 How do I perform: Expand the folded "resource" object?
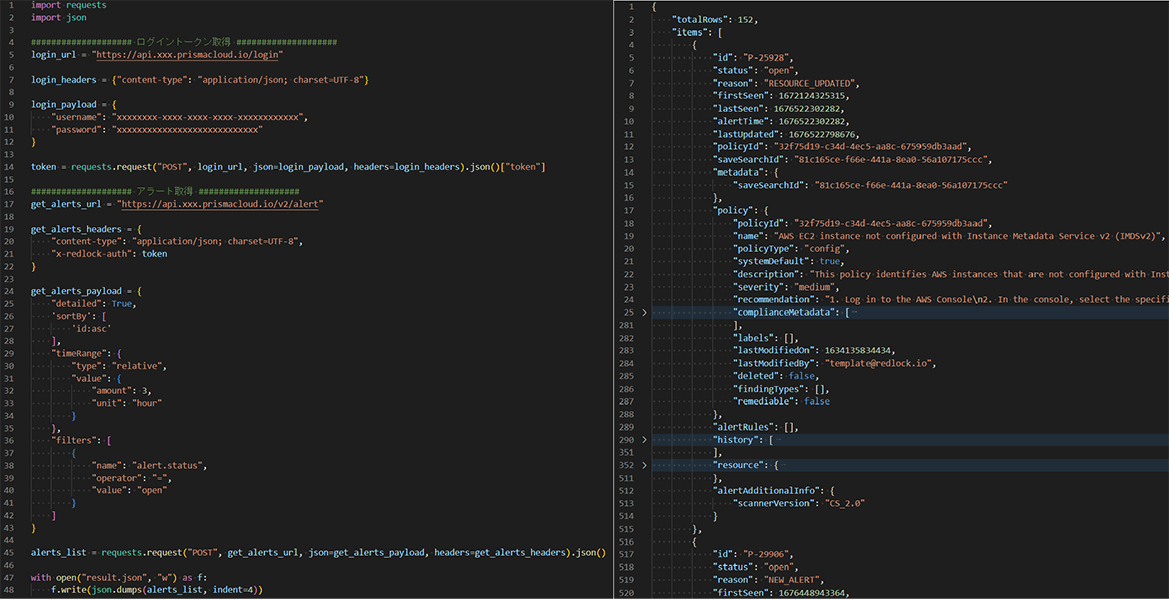[644, 464]
